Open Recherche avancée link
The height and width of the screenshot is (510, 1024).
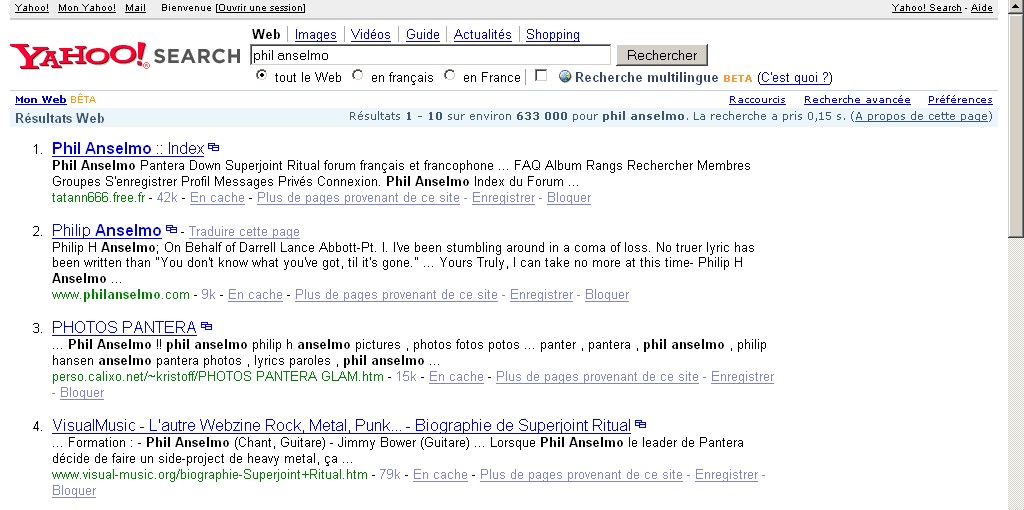(857, 99)
